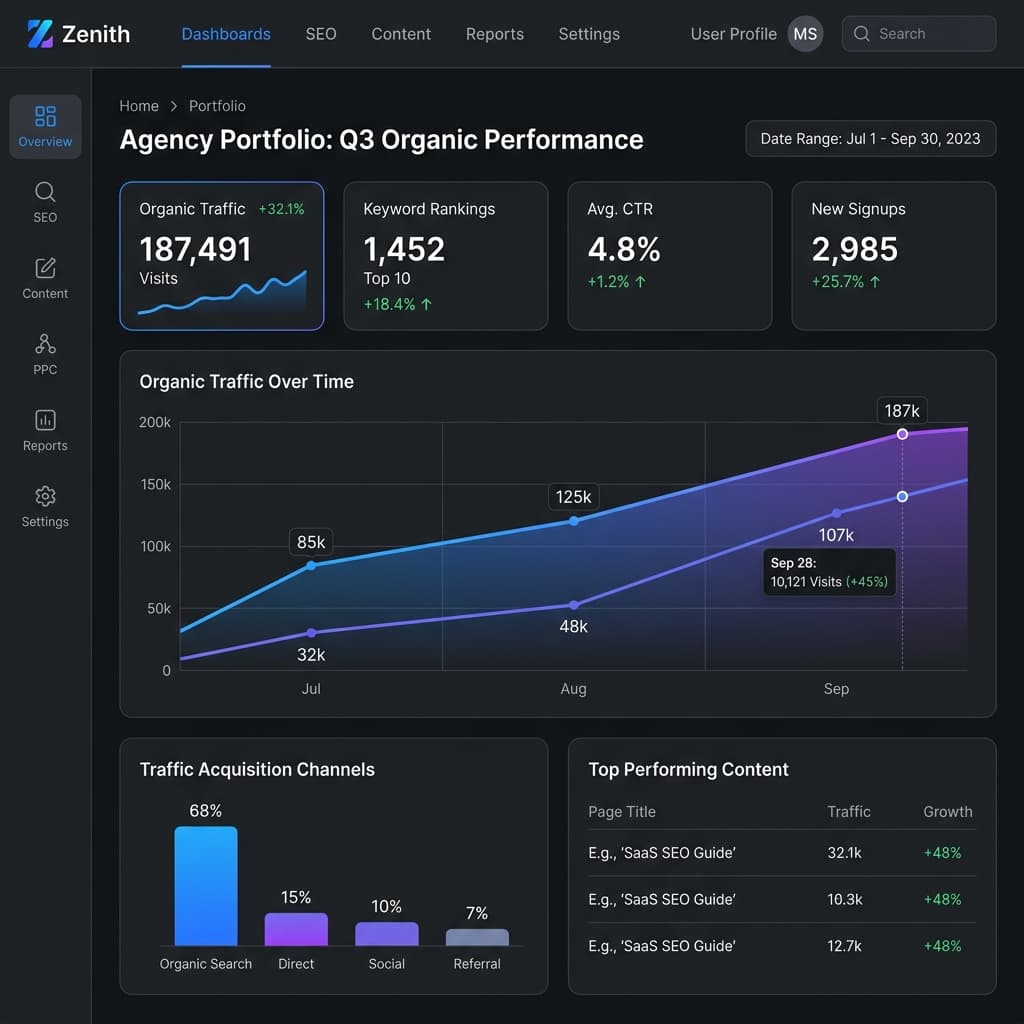Image resolution: width=1024 pixels, height=1024 pixels.
Task: Click the Social 10% bar
Action: tap(387, 934)
